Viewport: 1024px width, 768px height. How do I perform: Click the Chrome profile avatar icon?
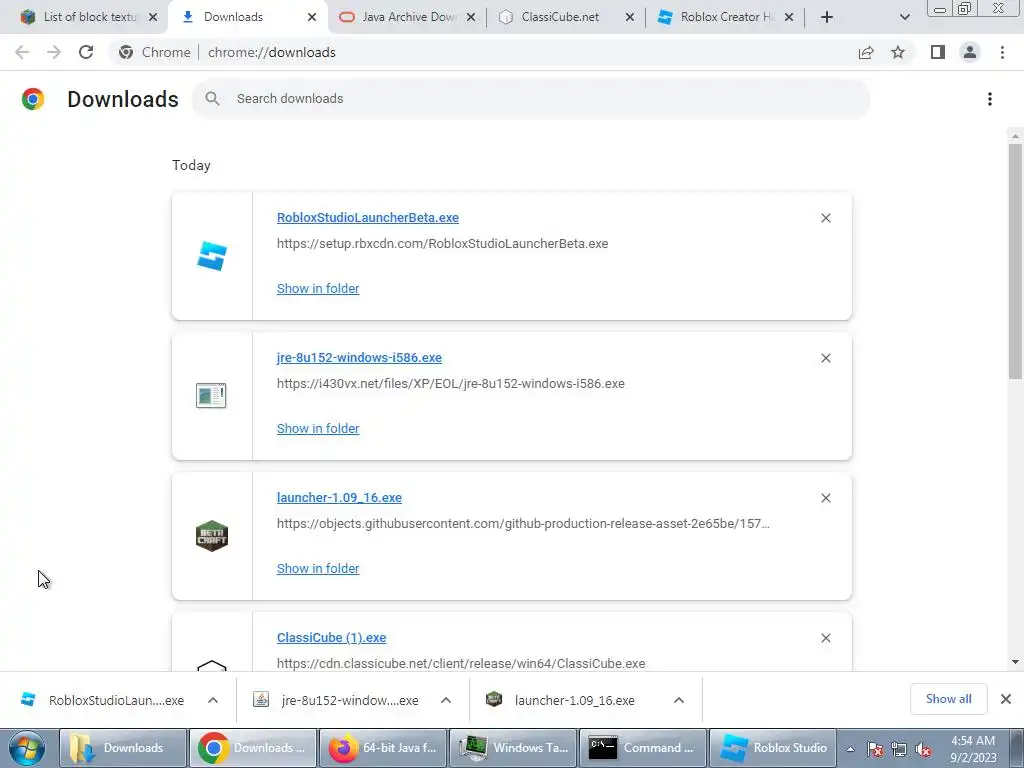tap(970, 52)
